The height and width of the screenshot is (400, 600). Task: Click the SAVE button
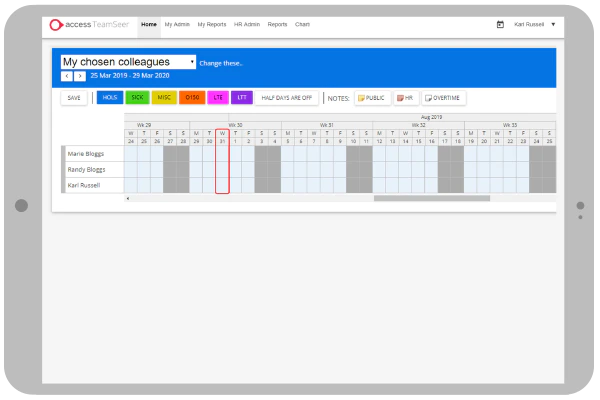(x=74, y=98)
